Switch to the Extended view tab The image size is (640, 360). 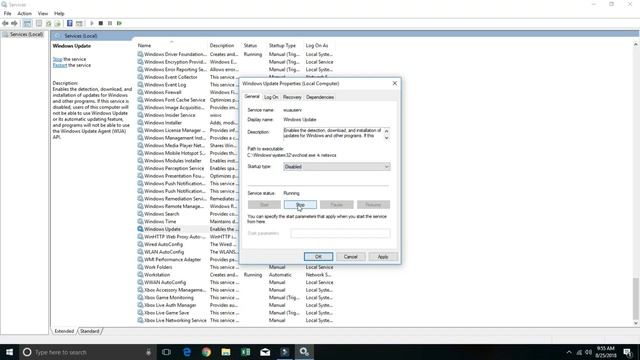click(x=64, y=331)
